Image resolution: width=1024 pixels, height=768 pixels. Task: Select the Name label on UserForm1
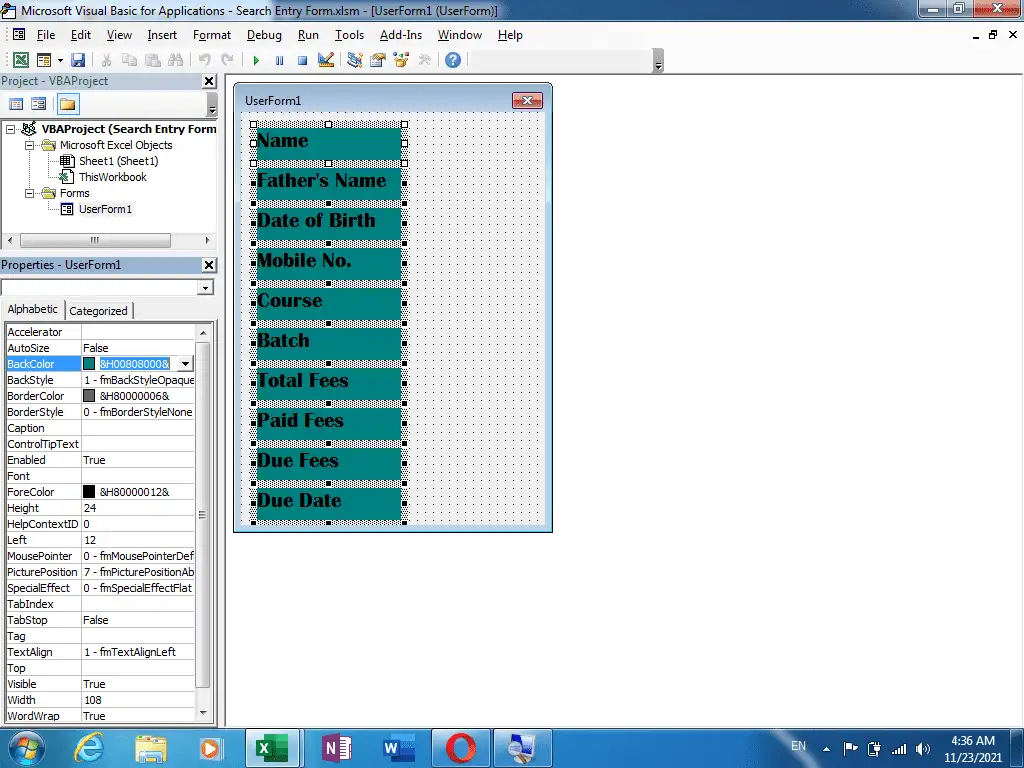coord(328,143)
